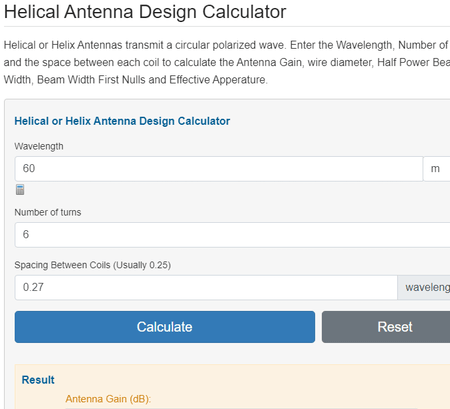The width and height of the screenshot is (450, 409).
Task: Click the Wavelength field label
Action: tap(39, 146)
